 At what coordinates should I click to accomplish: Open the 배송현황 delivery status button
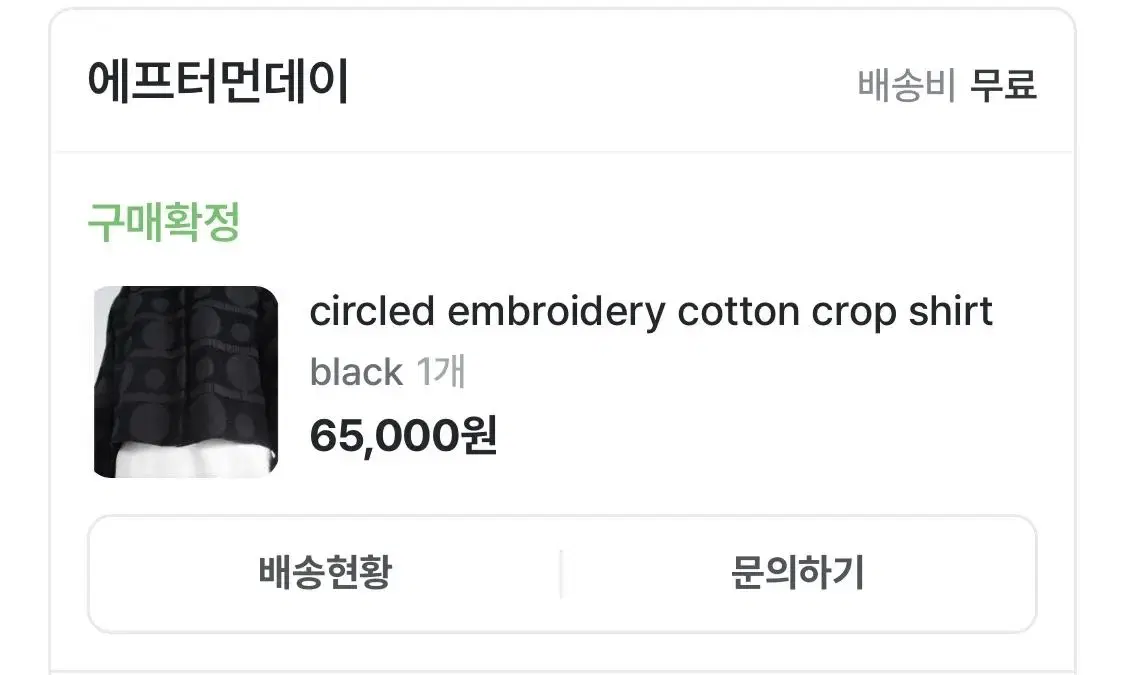[325, 573]
